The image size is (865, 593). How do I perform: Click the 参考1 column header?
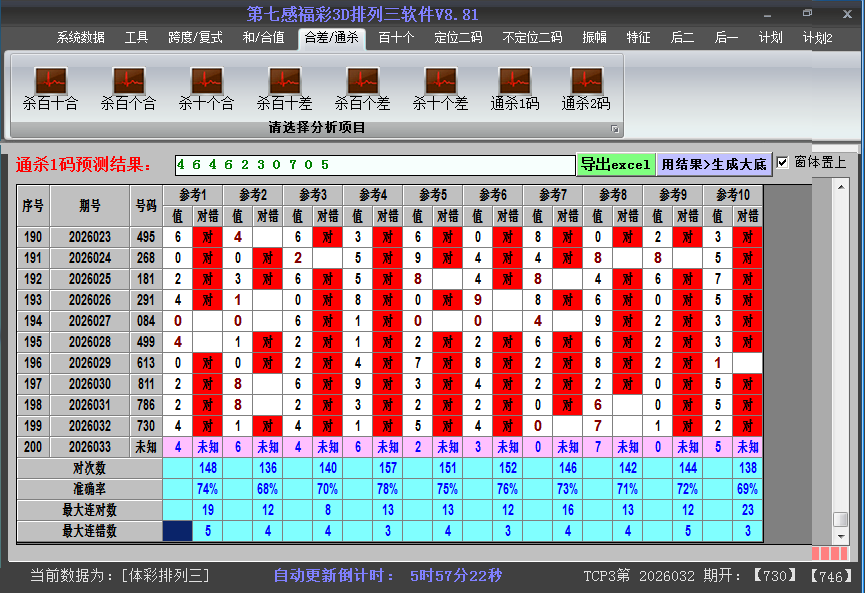coord(192,194)
